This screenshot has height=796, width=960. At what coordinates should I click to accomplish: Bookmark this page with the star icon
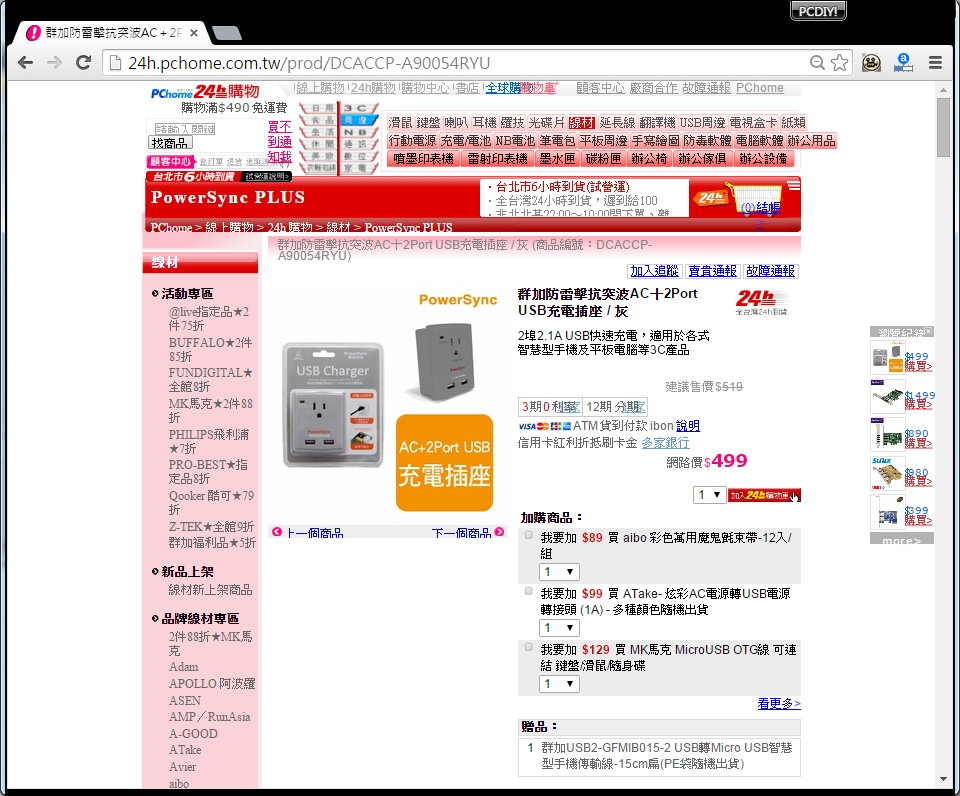pyautogui.click(x=840, y=62)
